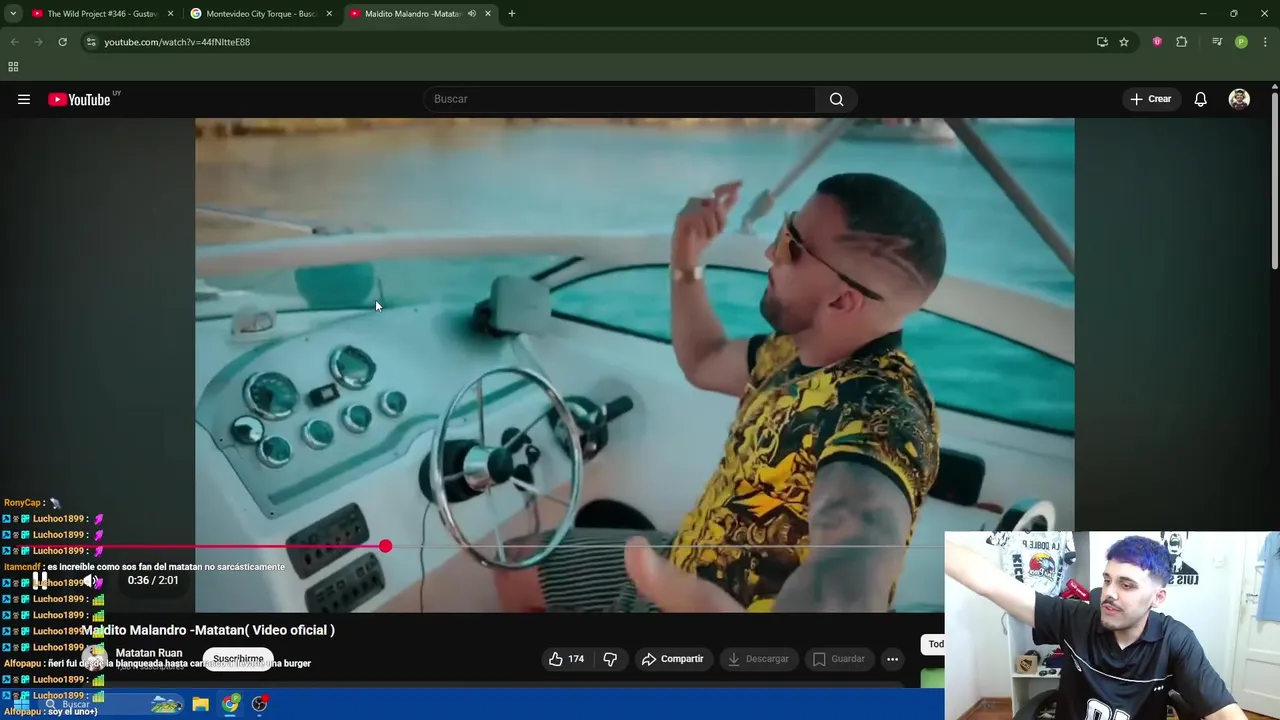Click the page vertical scrollbar
The image size is (1280, 720).
pos(1275,180)
